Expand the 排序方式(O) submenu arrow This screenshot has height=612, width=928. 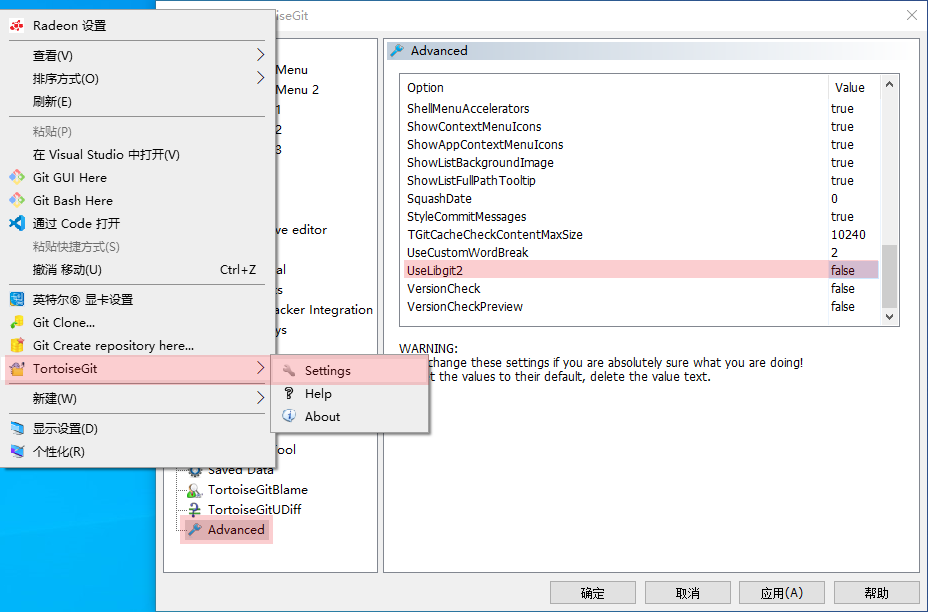pyautogui.click(x=260, y=78)
